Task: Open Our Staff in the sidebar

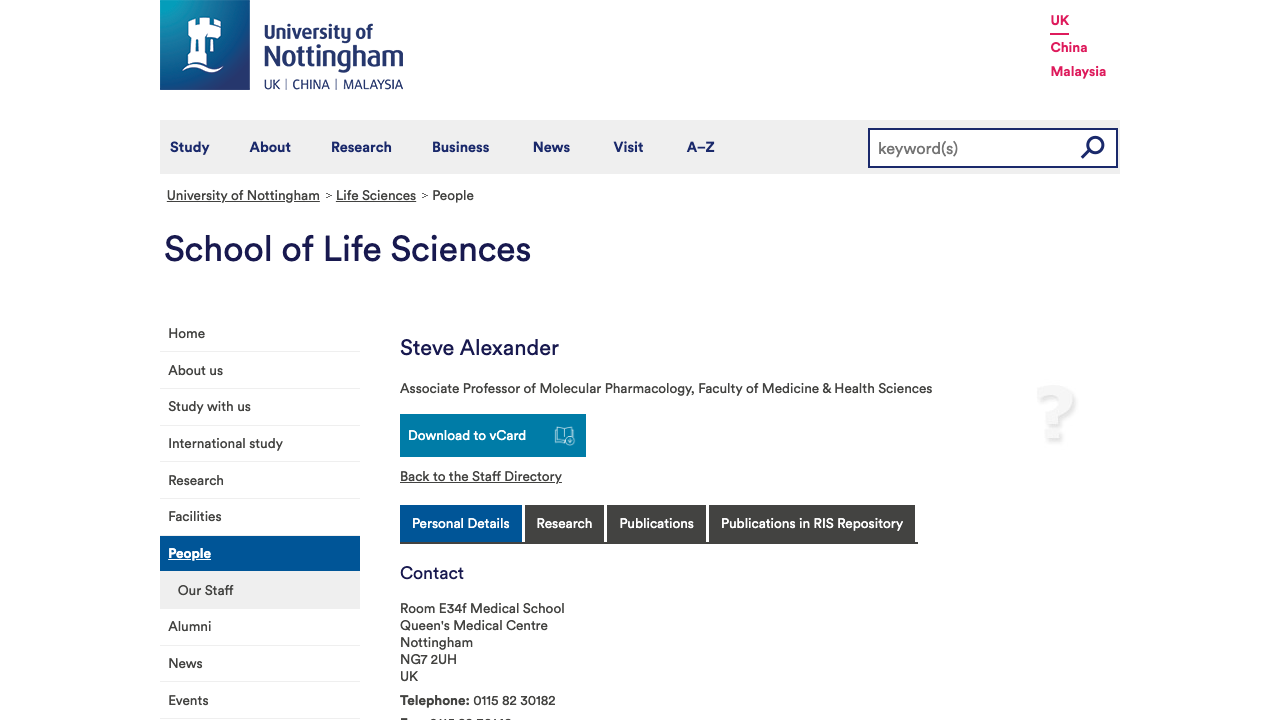Action: (x=205, y=590)
